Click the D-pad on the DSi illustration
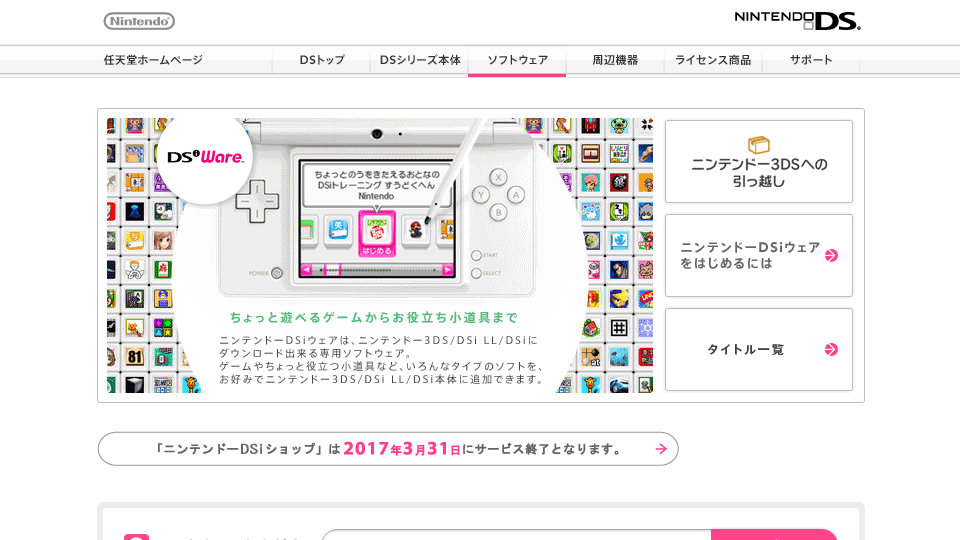The image size is (960, 540). (x=257, y=201)
